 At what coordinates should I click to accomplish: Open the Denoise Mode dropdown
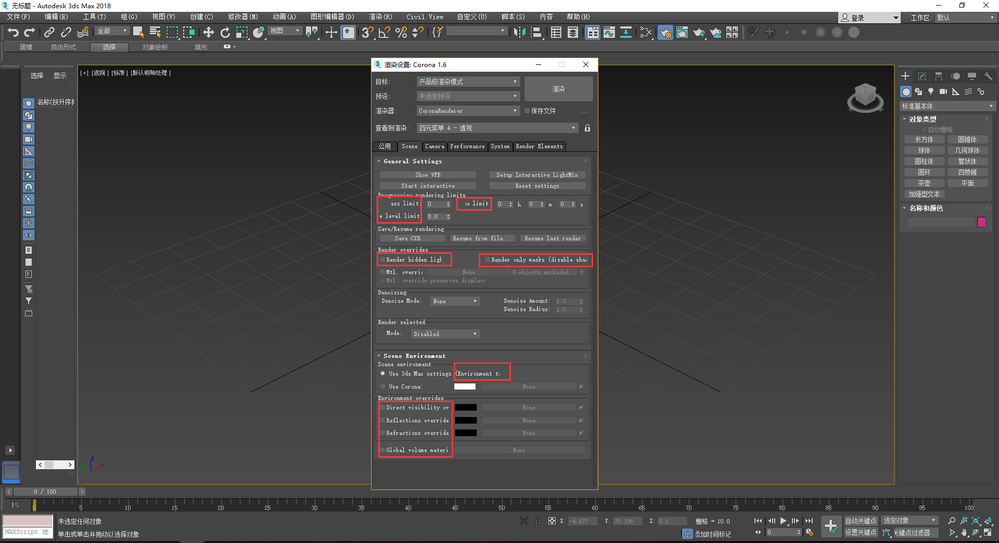pos(454,301)
